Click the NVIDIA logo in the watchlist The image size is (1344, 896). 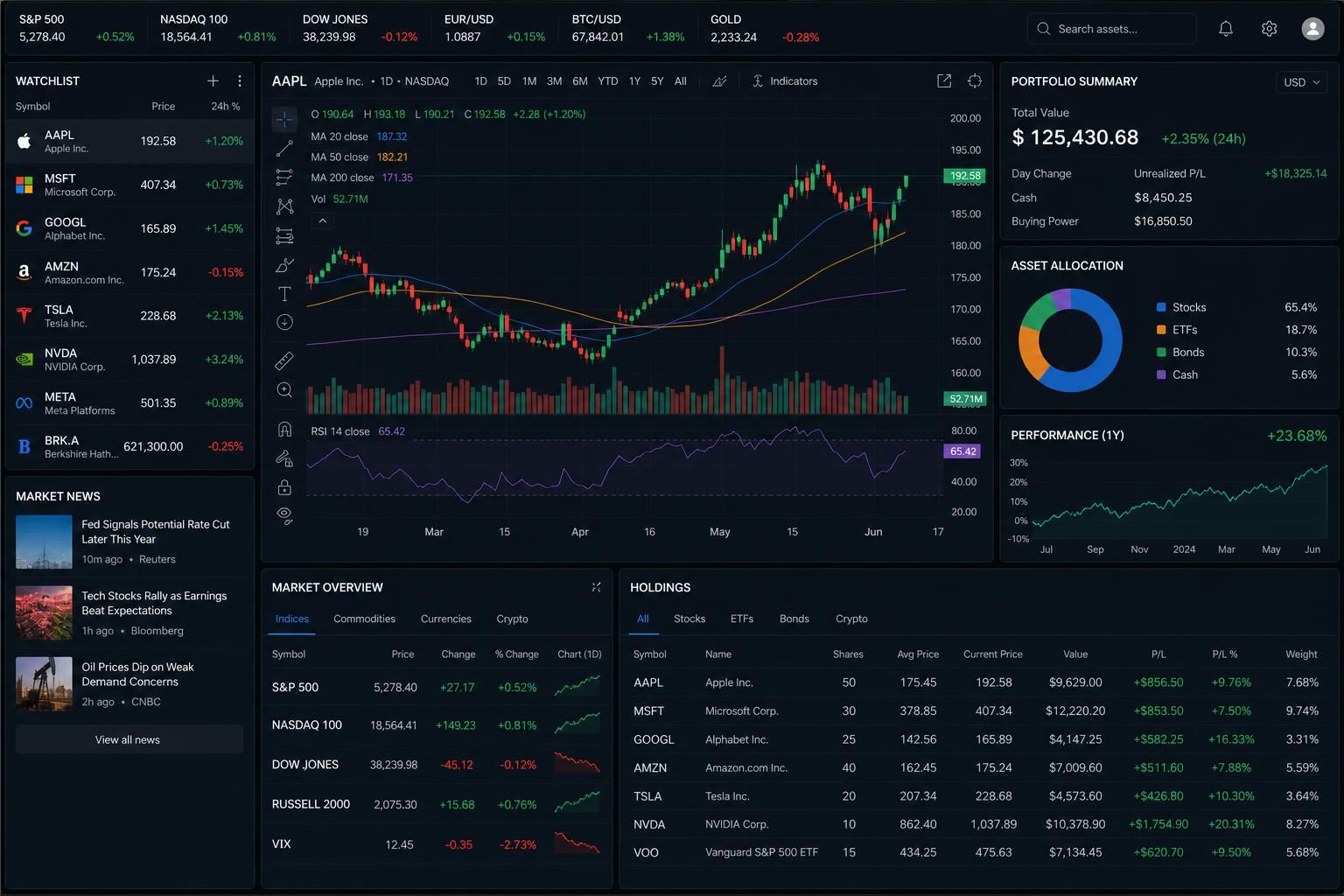[24, 360]
